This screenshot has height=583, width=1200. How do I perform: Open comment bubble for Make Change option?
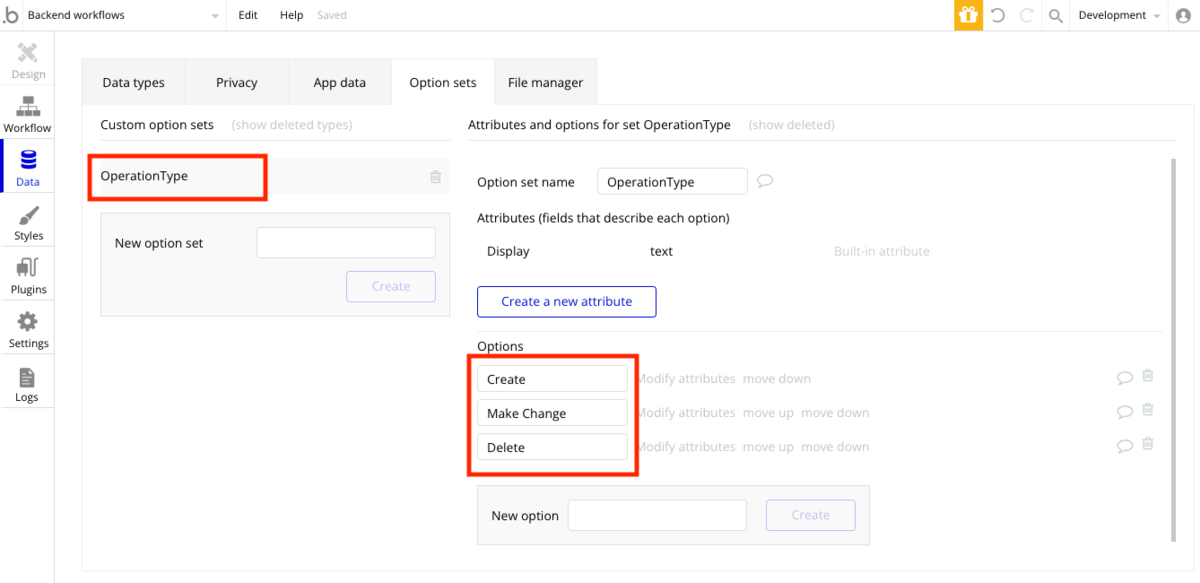1125,411
